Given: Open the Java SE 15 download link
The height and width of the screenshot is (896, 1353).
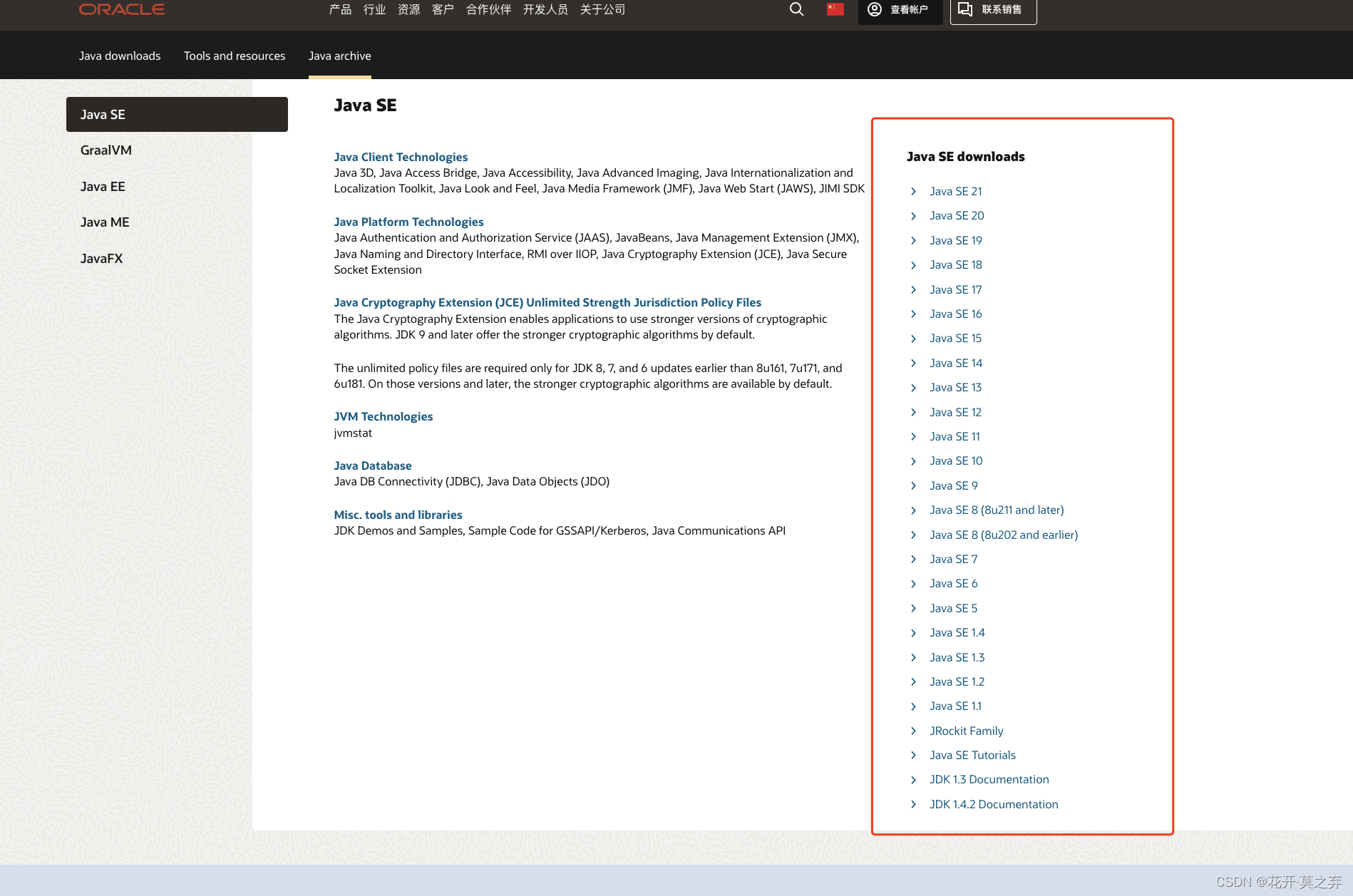Looking at the screenshot, I should pos(956,338).
